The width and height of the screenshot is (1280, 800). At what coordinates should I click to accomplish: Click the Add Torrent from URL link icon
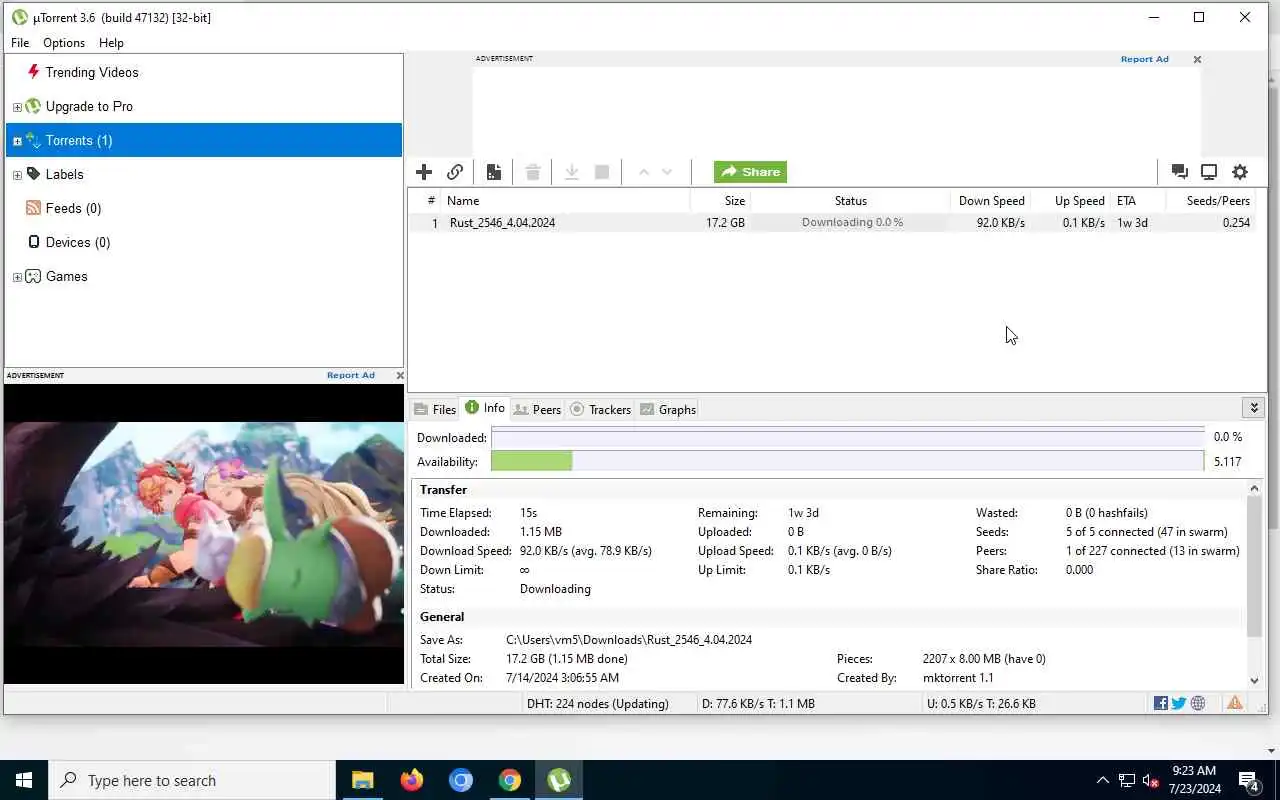click(x=455, y=172)
